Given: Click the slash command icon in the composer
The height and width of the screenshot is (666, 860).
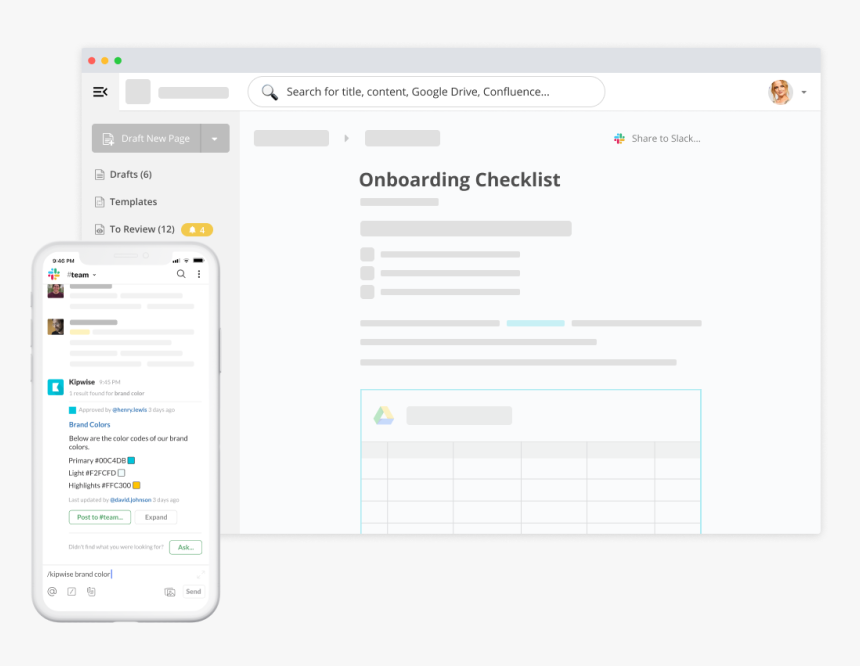Looking at the screenshot, I should (71, 592).
